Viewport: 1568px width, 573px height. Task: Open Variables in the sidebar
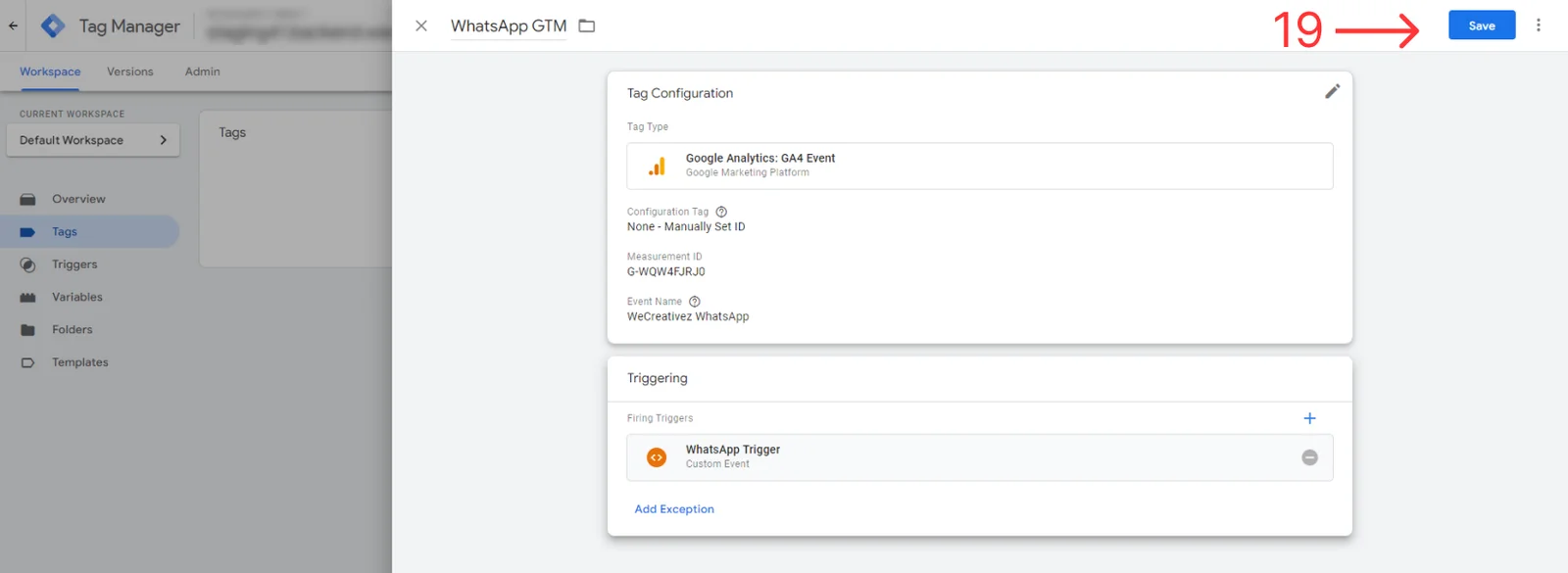[x=76, y=297]
